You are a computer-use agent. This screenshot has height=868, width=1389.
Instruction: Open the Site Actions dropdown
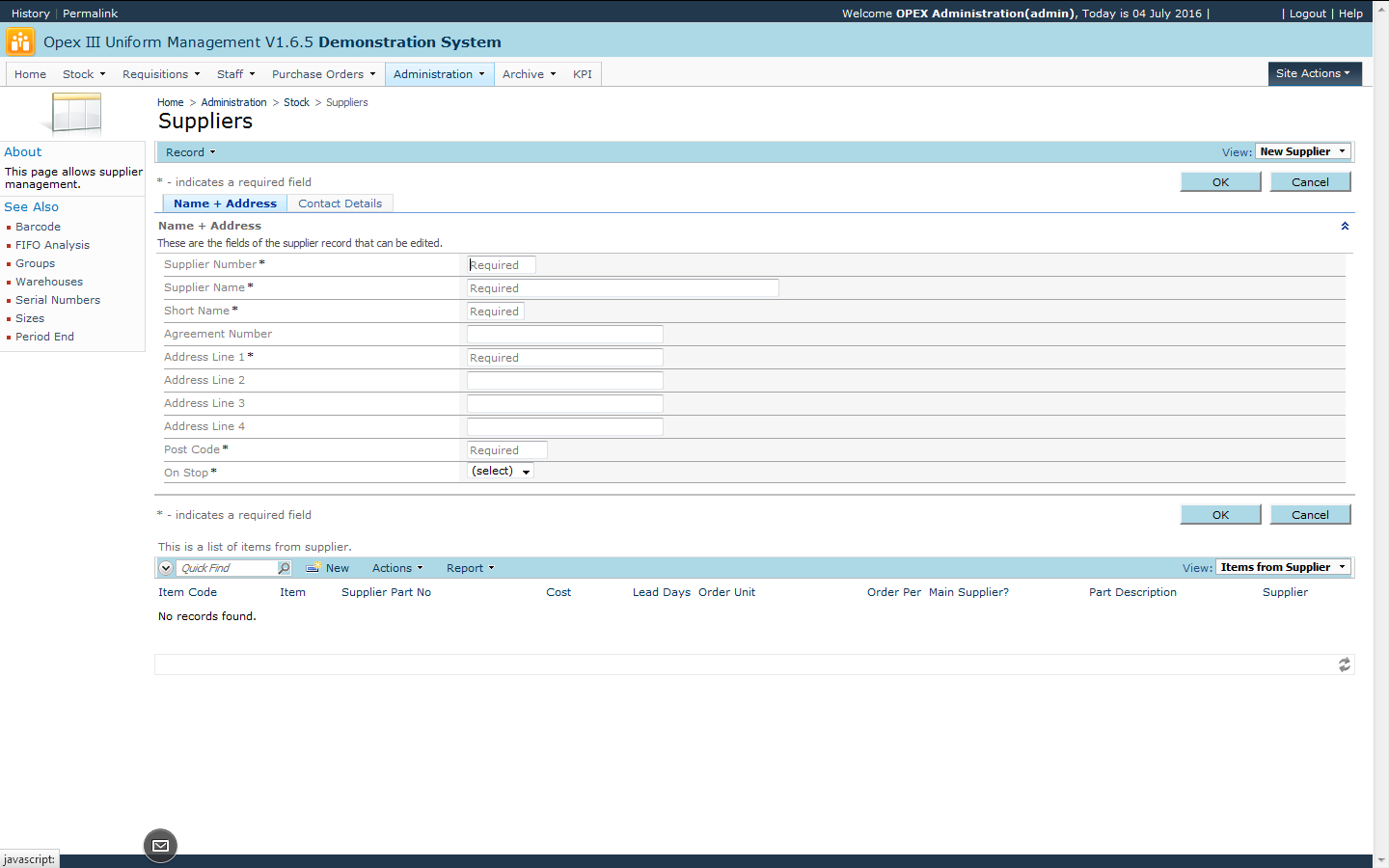[x=1314, y=73]
